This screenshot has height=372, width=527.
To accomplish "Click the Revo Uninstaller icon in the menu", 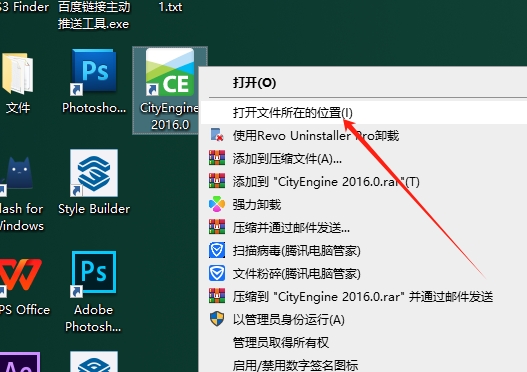I will click(x=217, y=135).
